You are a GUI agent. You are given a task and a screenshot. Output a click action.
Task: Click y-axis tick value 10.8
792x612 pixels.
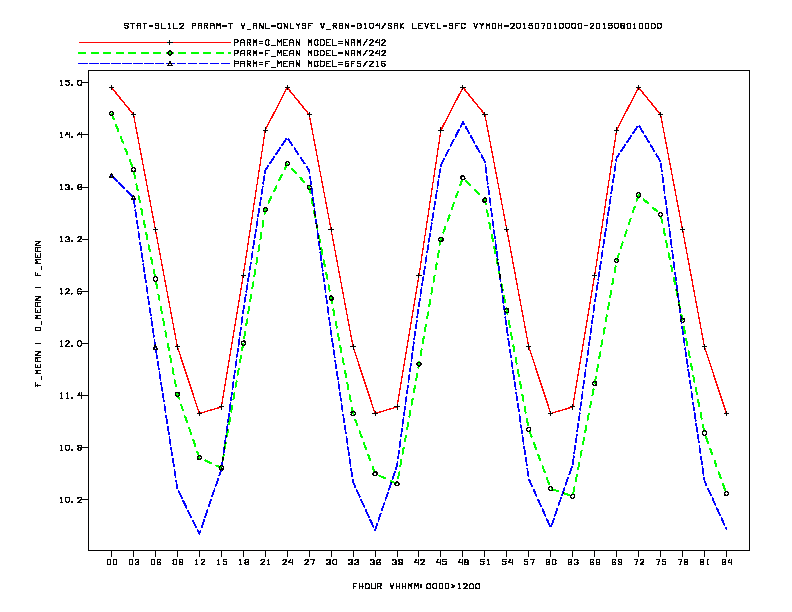pos(73,447)
